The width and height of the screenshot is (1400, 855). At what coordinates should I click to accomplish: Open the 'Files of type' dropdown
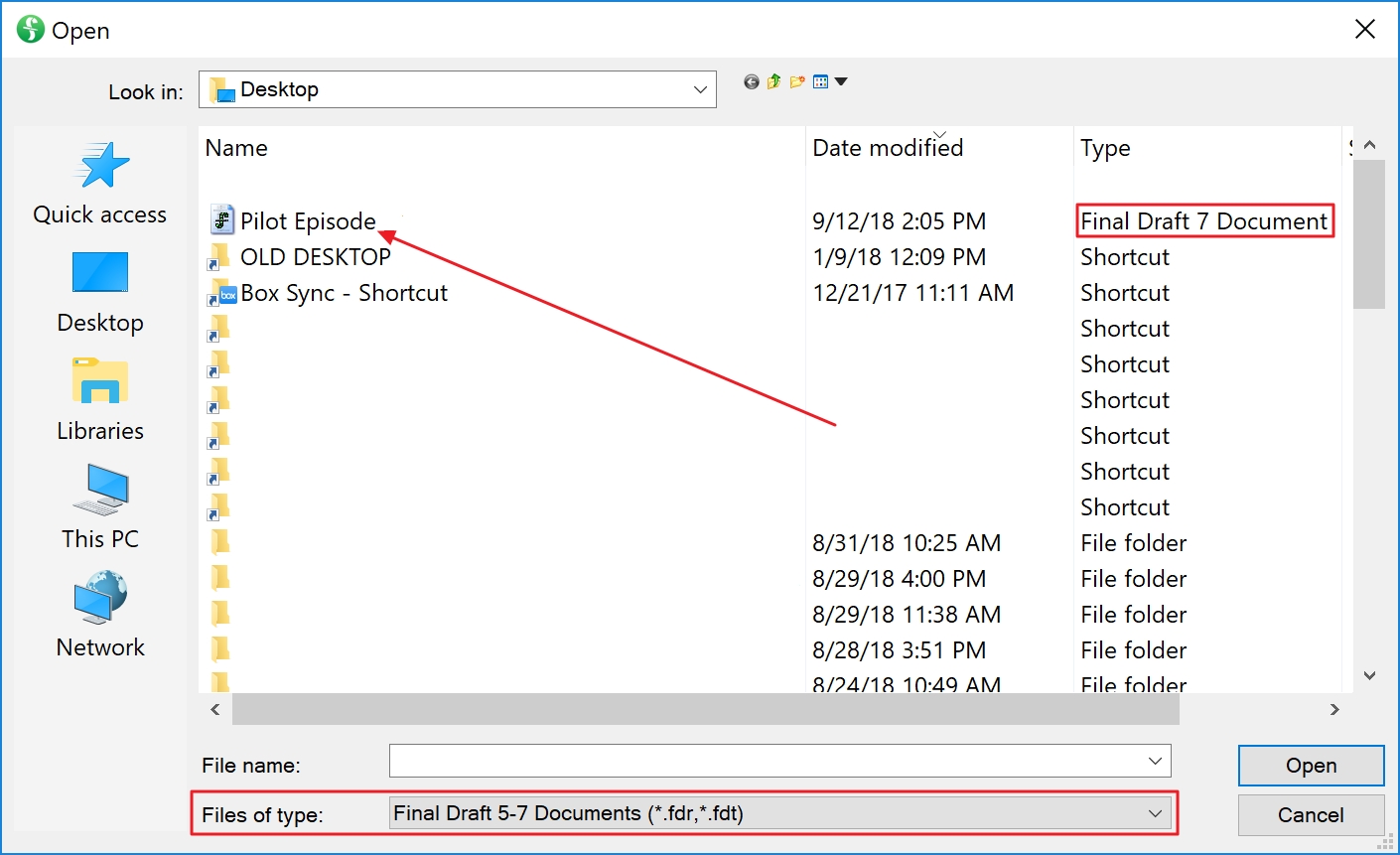tap(1155, 813)
